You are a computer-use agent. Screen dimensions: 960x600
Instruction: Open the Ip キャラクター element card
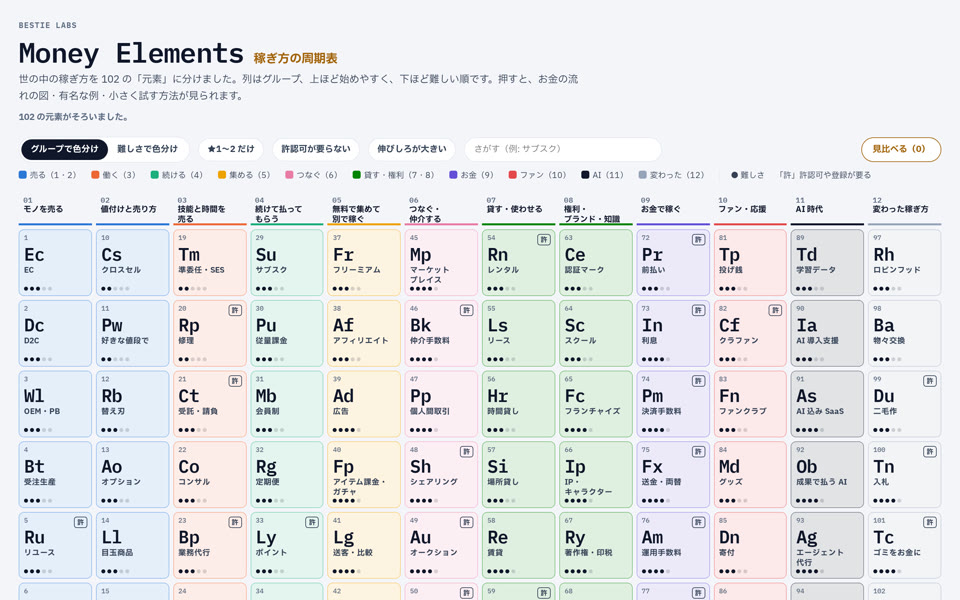coord(596,474)
